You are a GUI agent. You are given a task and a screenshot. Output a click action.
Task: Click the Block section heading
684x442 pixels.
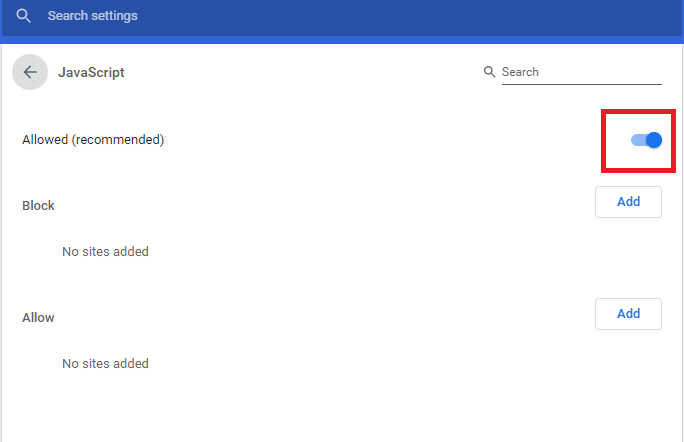click(x=38, y=205)
